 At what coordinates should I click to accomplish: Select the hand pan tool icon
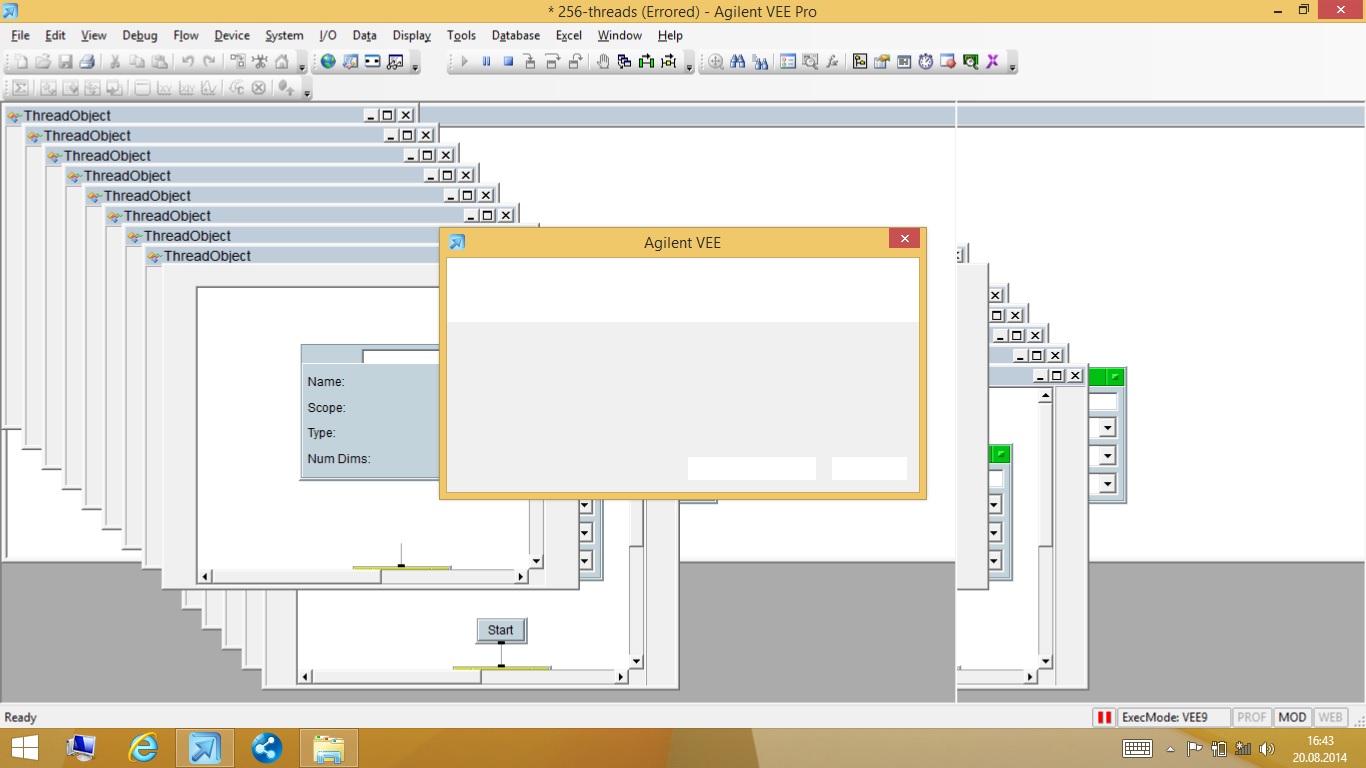[603, 62]
